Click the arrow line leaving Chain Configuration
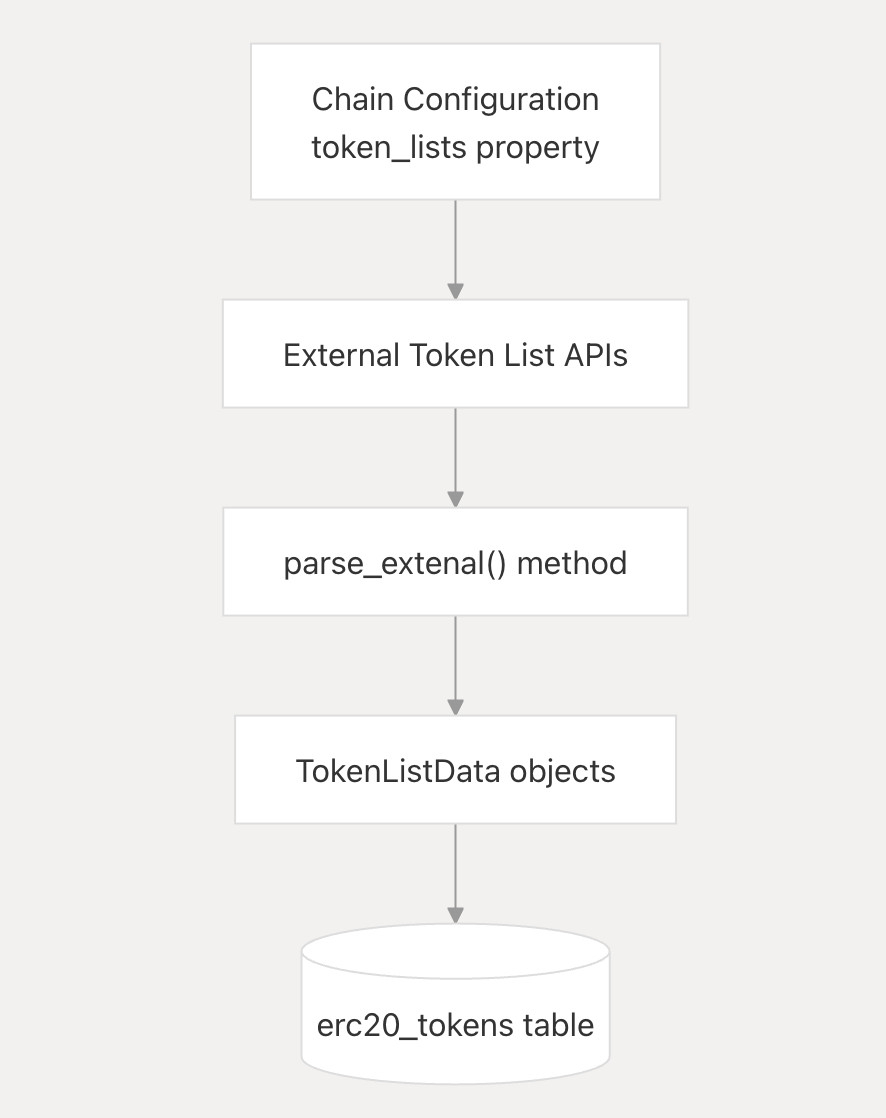 [x=455, y=240]
